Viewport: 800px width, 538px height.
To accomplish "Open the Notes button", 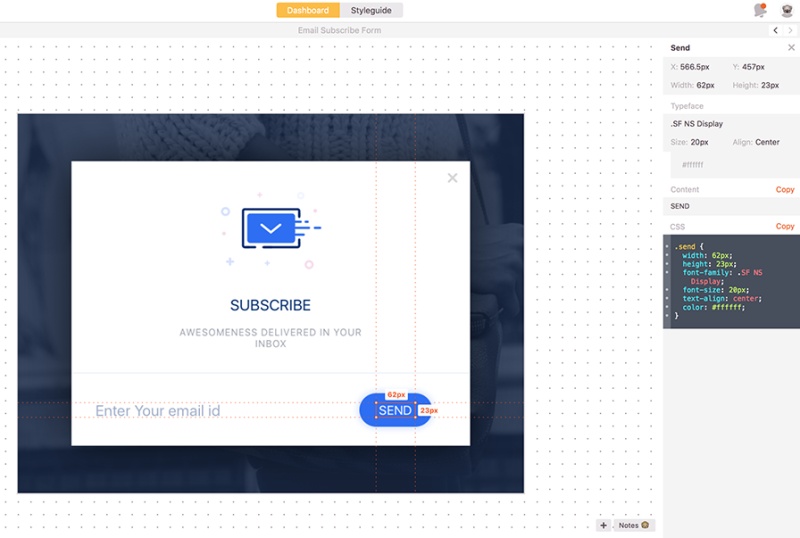I will pyautogui.click(x=634, y=525).
